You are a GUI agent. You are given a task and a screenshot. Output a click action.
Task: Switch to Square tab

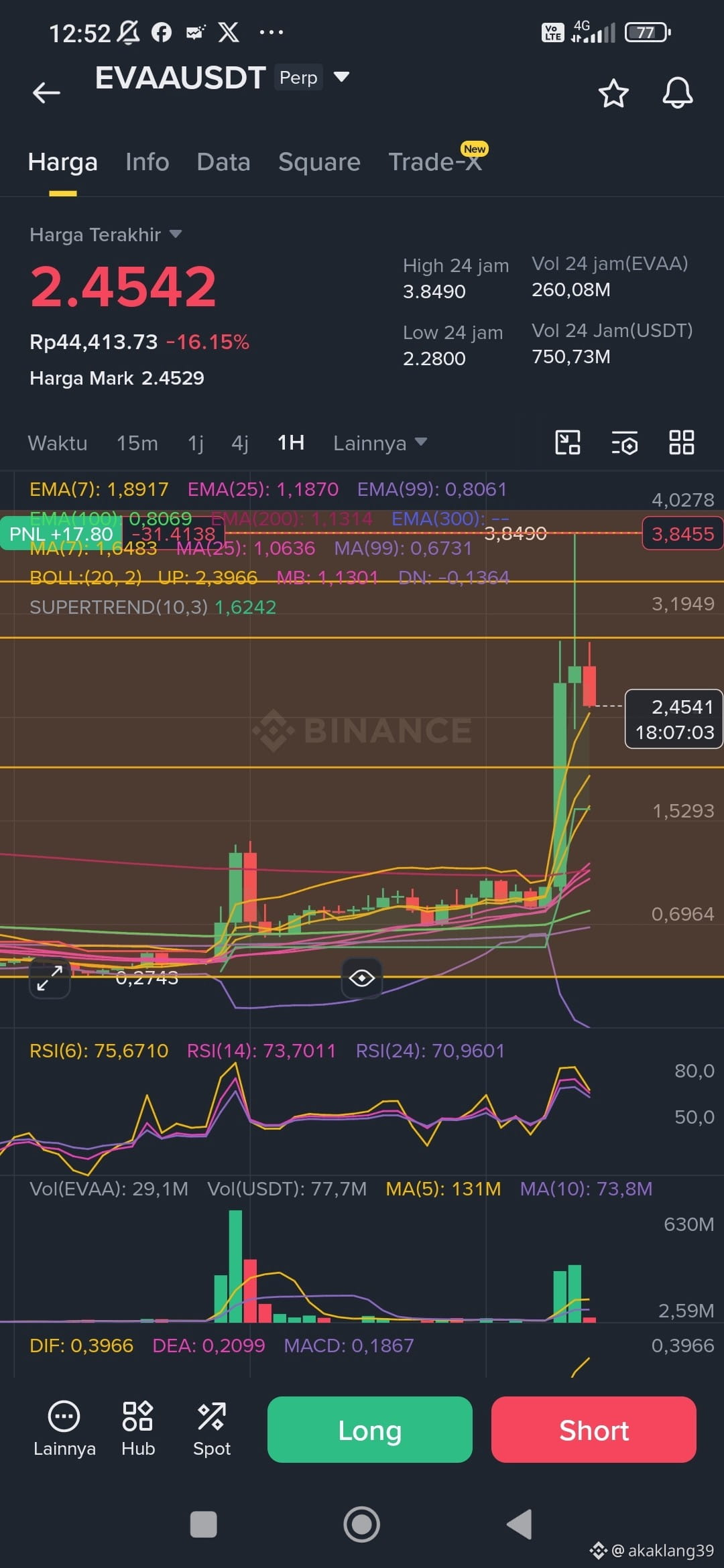[320, 162]
